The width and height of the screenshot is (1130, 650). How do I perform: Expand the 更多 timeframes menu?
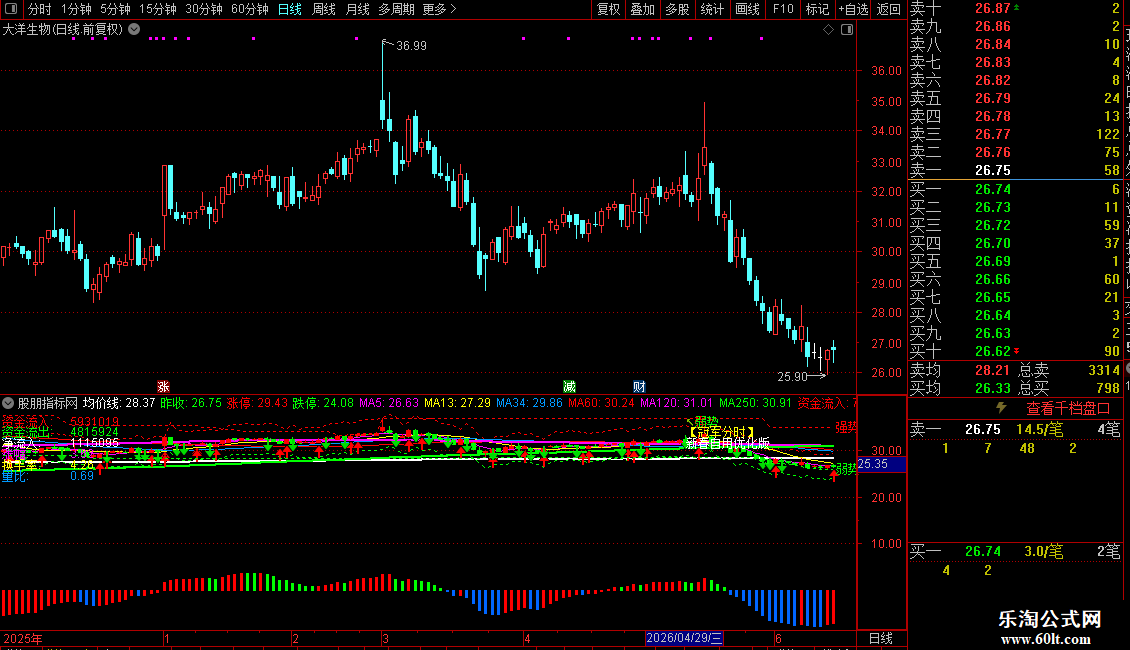tap(440, 9)
